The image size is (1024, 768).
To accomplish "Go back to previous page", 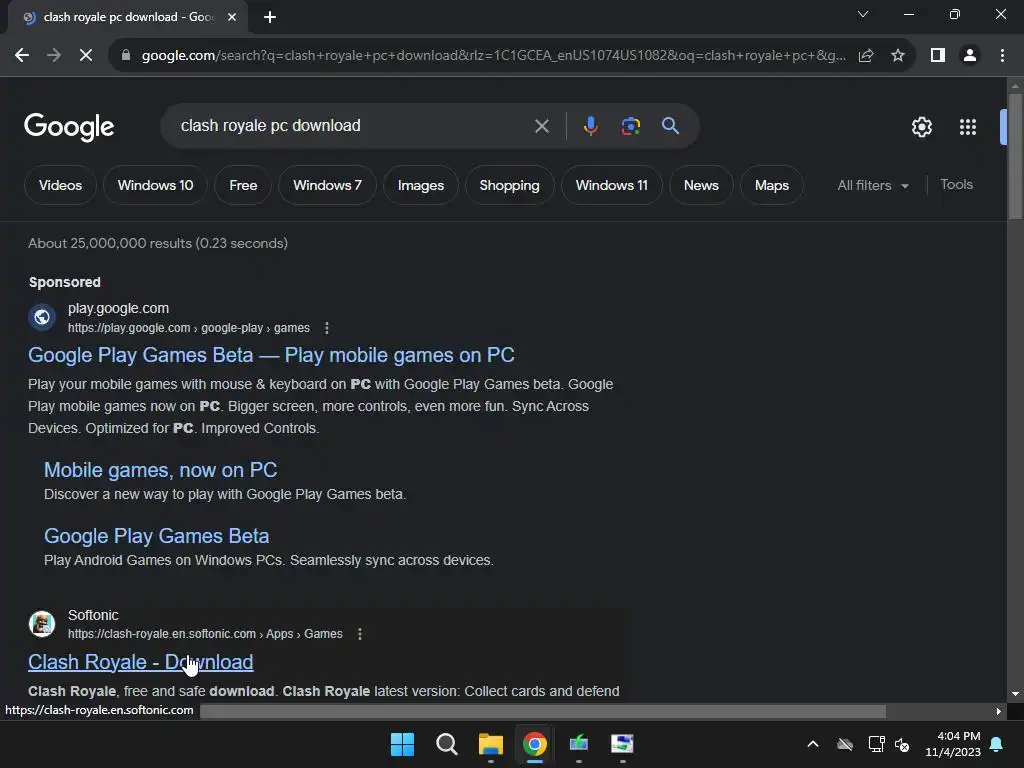I will (22, 56).
